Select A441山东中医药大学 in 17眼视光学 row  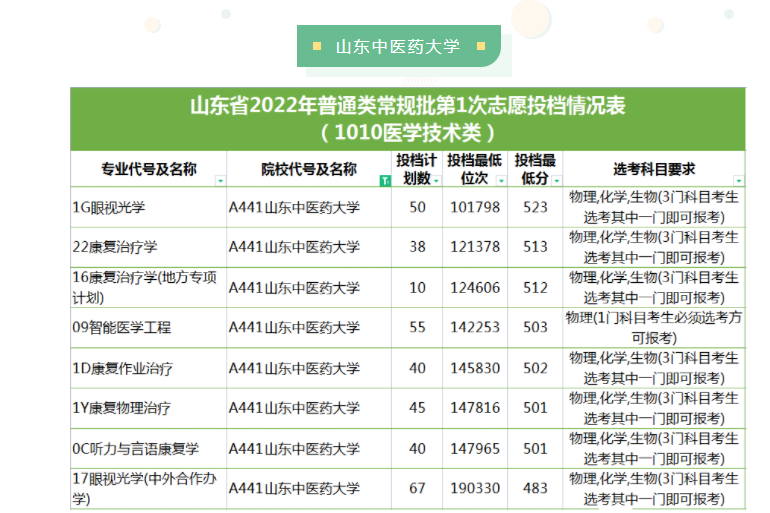point(294,488)
